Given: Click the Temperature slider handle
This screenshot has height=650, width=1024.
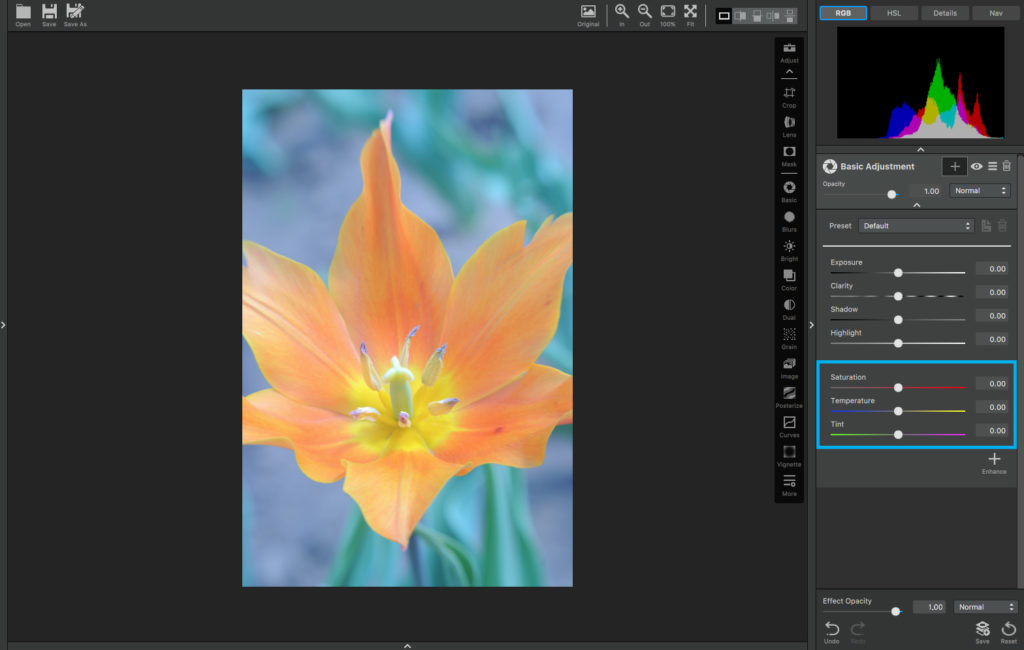Looking at the screenshot, I should coord(898,411).
